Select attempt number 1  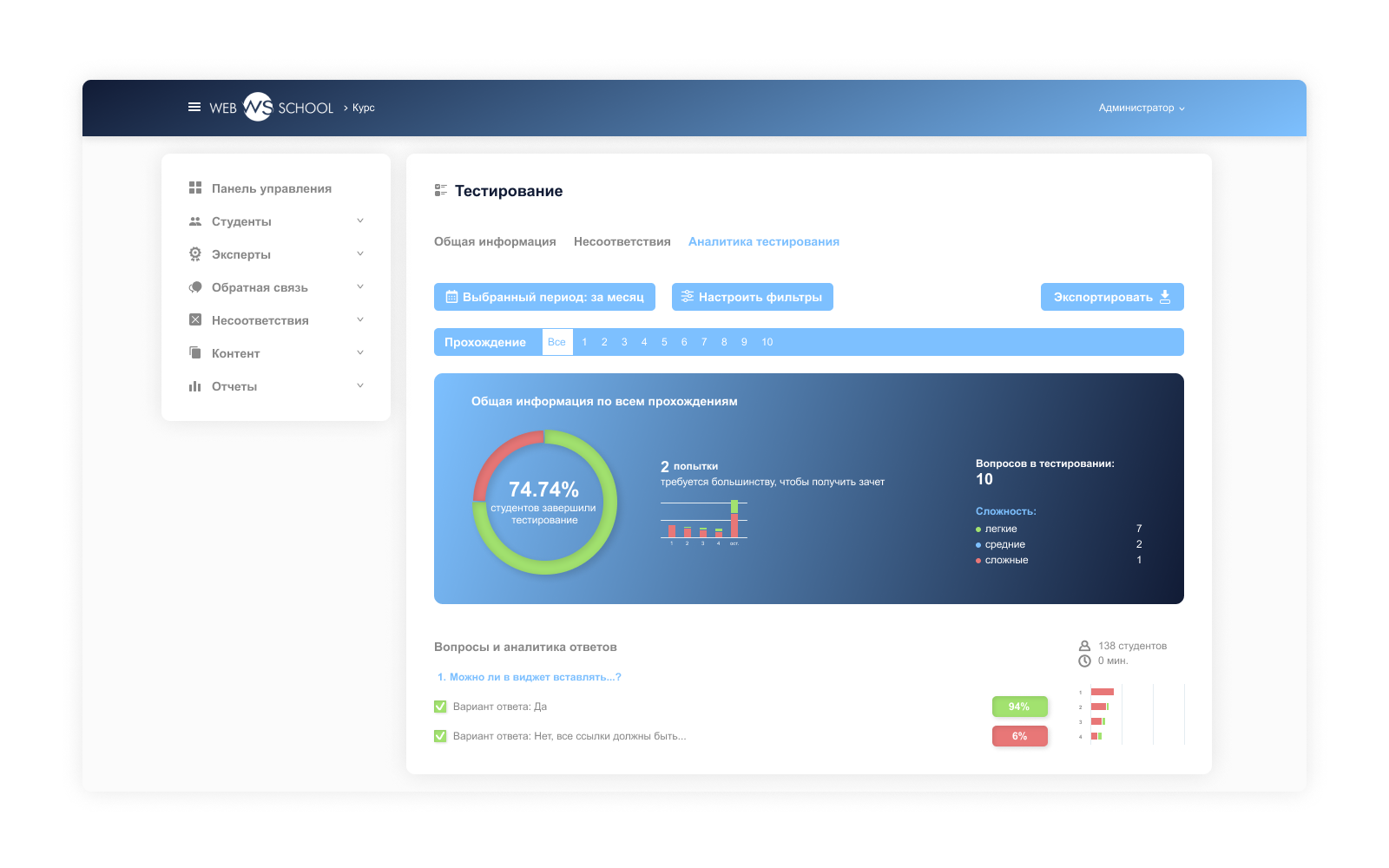click(584, 342)
